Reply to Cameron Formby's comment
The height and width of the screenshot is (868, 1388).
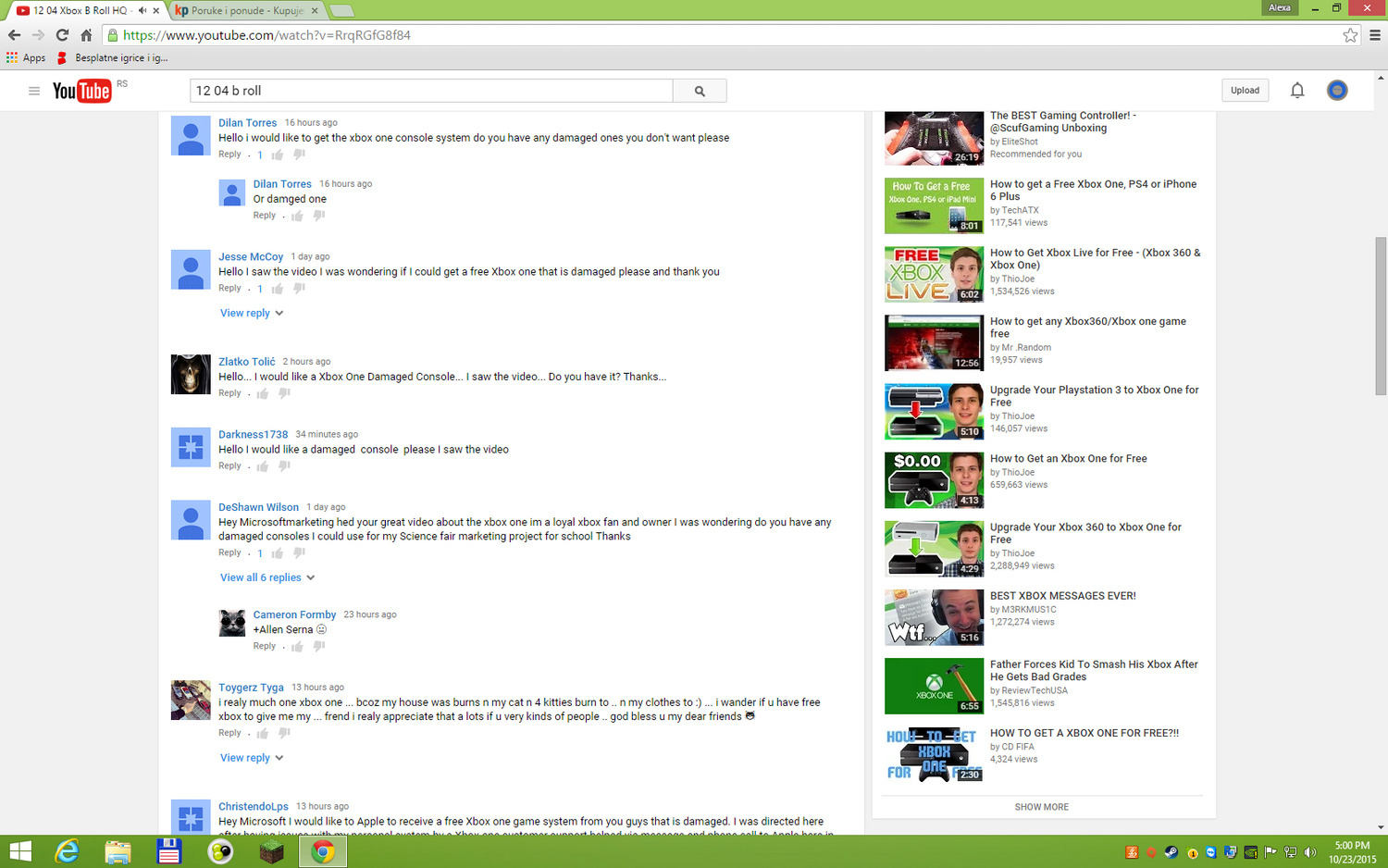tap(265, 646)
